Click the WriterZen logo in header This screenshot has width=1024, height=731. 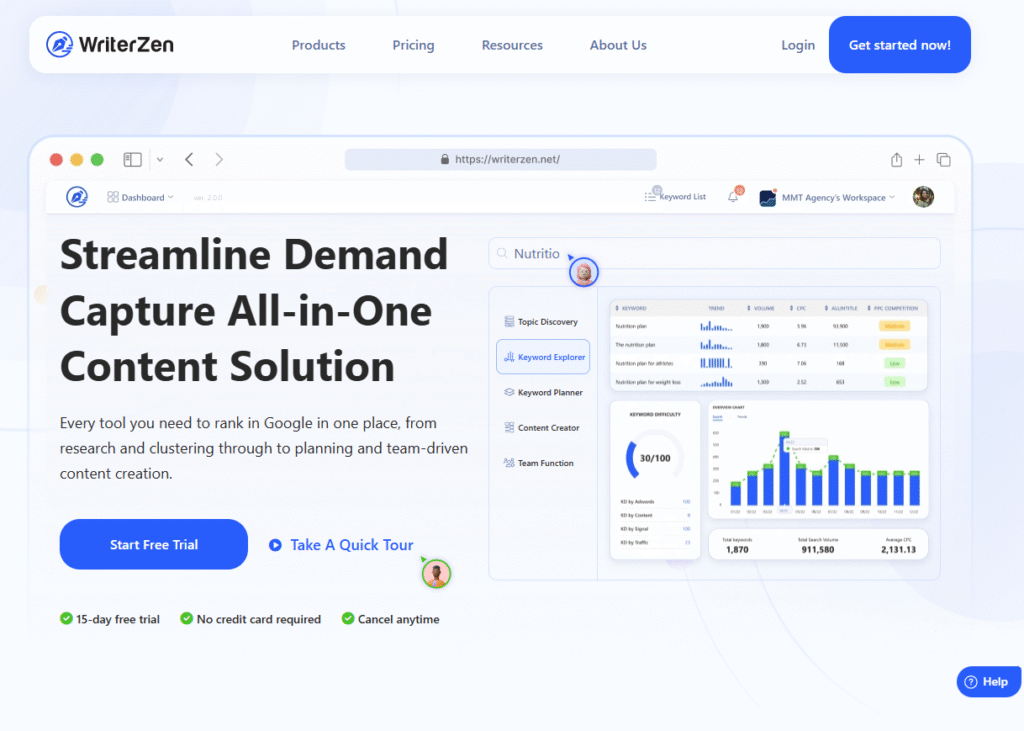click(x=110, y=45)
